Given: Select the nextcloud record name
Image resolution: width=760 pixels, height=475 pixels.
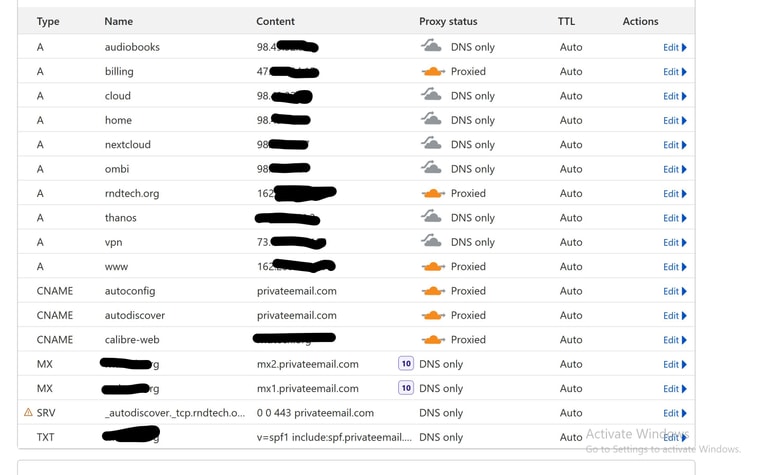Looking at the screenshot, I should (x=128, y=144).
